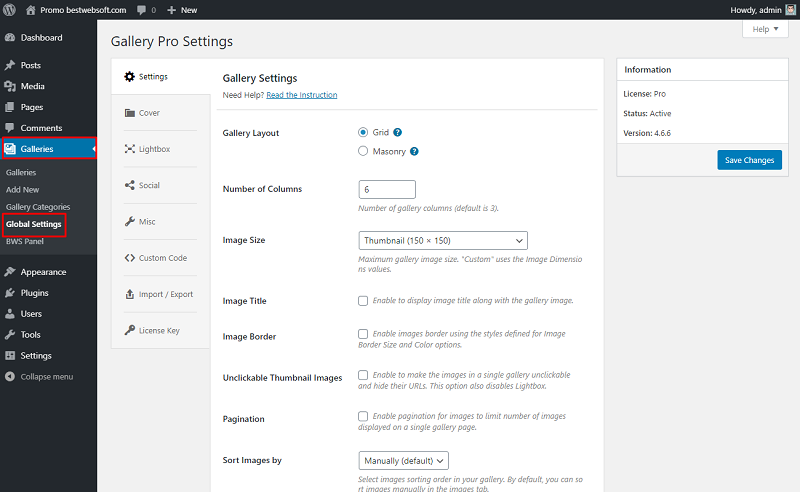Open the Gallery Categories submenu item
800x492 pixels.
point(38,207)
